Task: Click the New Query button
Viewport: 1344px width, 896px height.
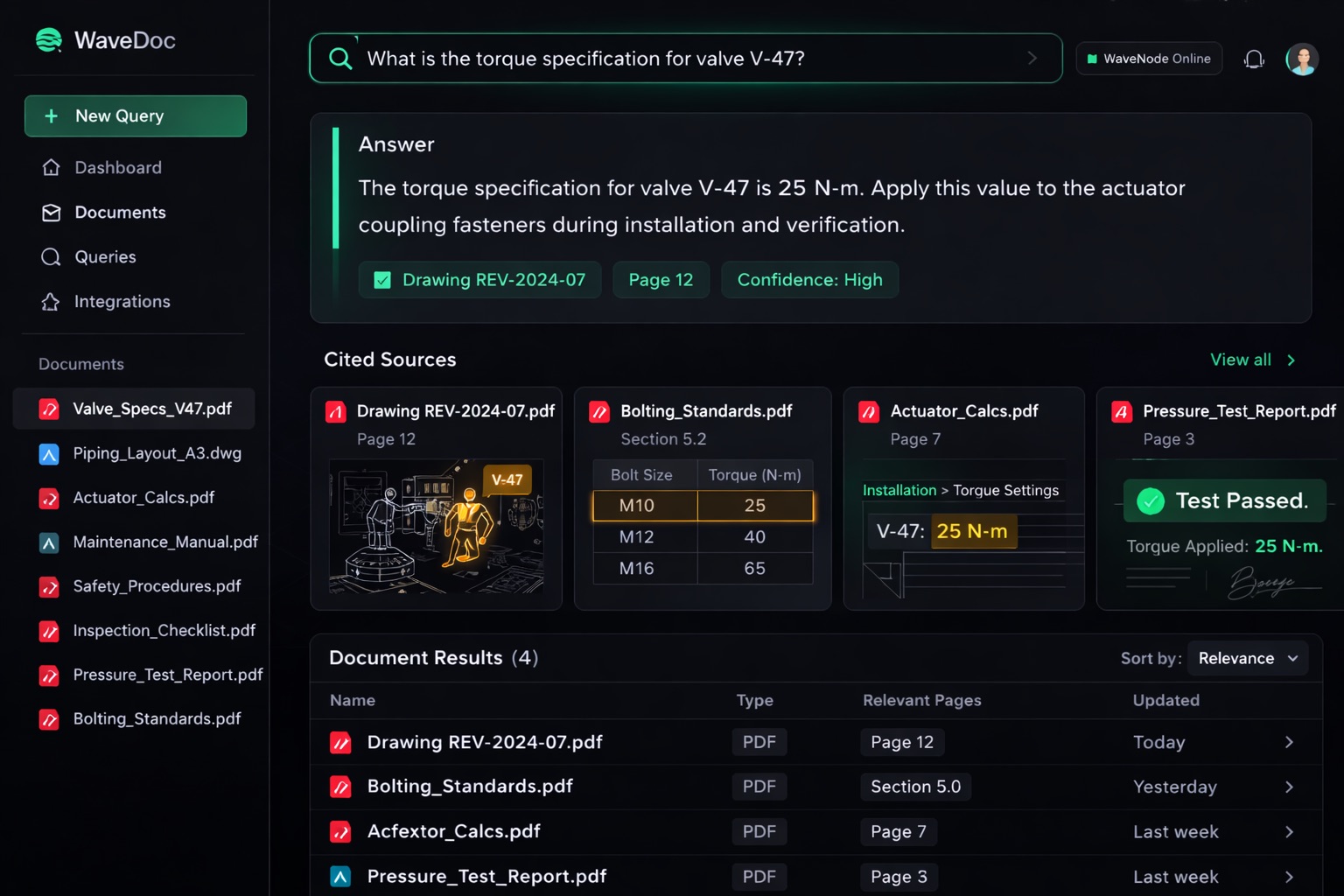Action: click(x=135, y=115)
